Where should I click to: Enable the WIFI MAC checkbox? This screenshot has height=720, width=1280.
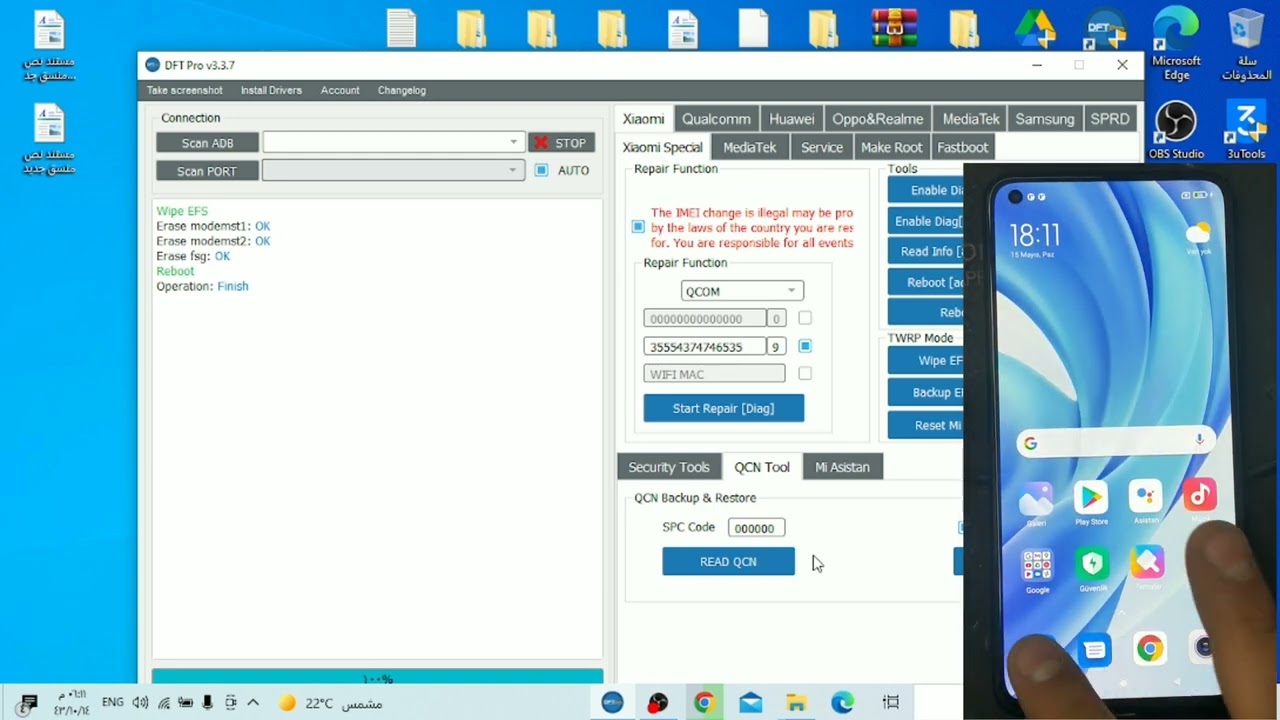(x=805, y=374)
